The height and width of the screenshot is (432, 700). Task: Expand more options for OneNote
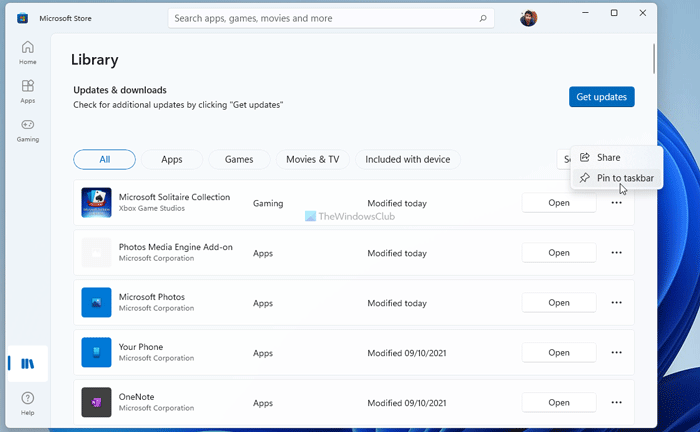pos(616,402)
